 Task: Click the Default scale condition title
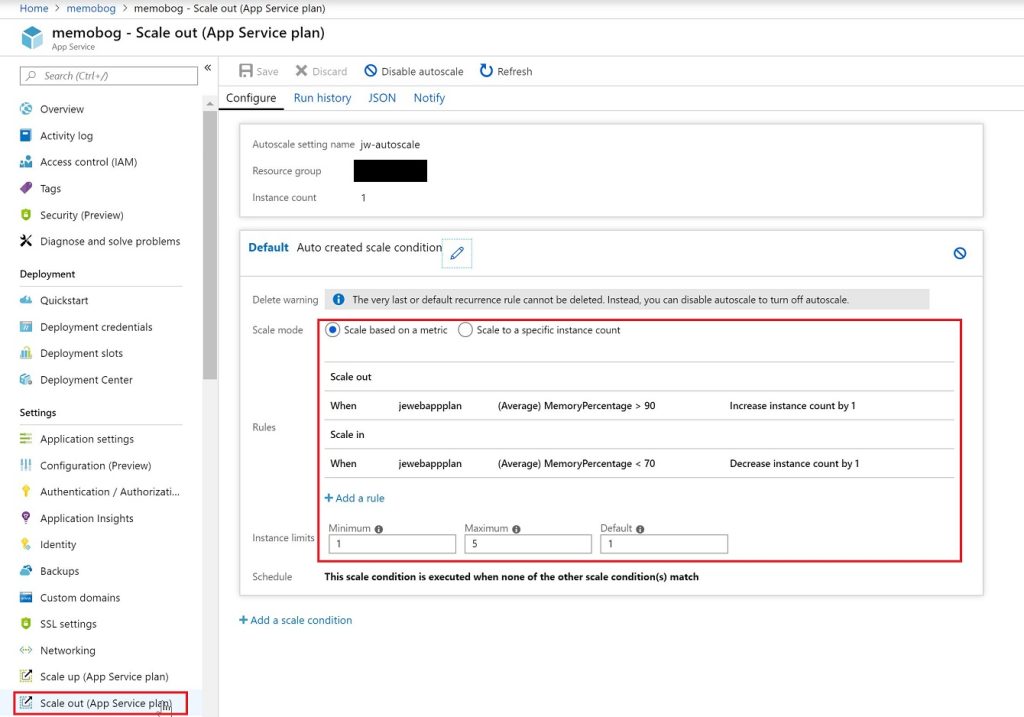[x=268, y=247]
